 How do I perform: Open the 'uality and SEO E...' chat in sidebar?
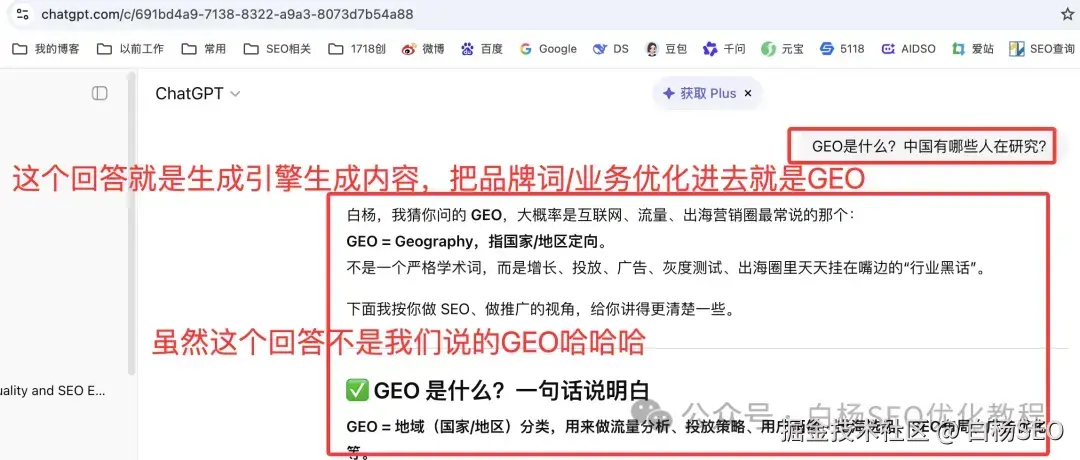52,391
